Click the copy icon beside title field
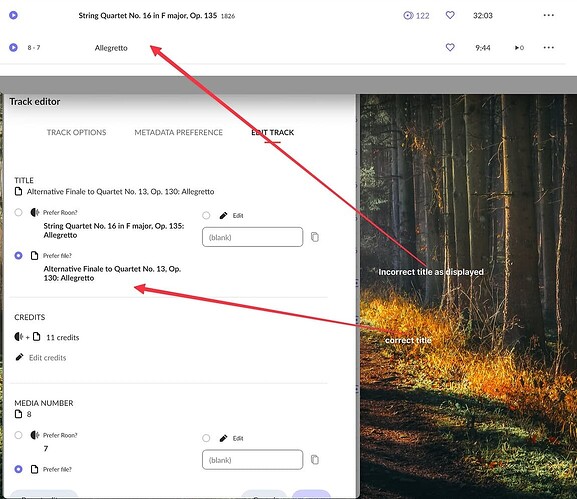 coord(315,237)
